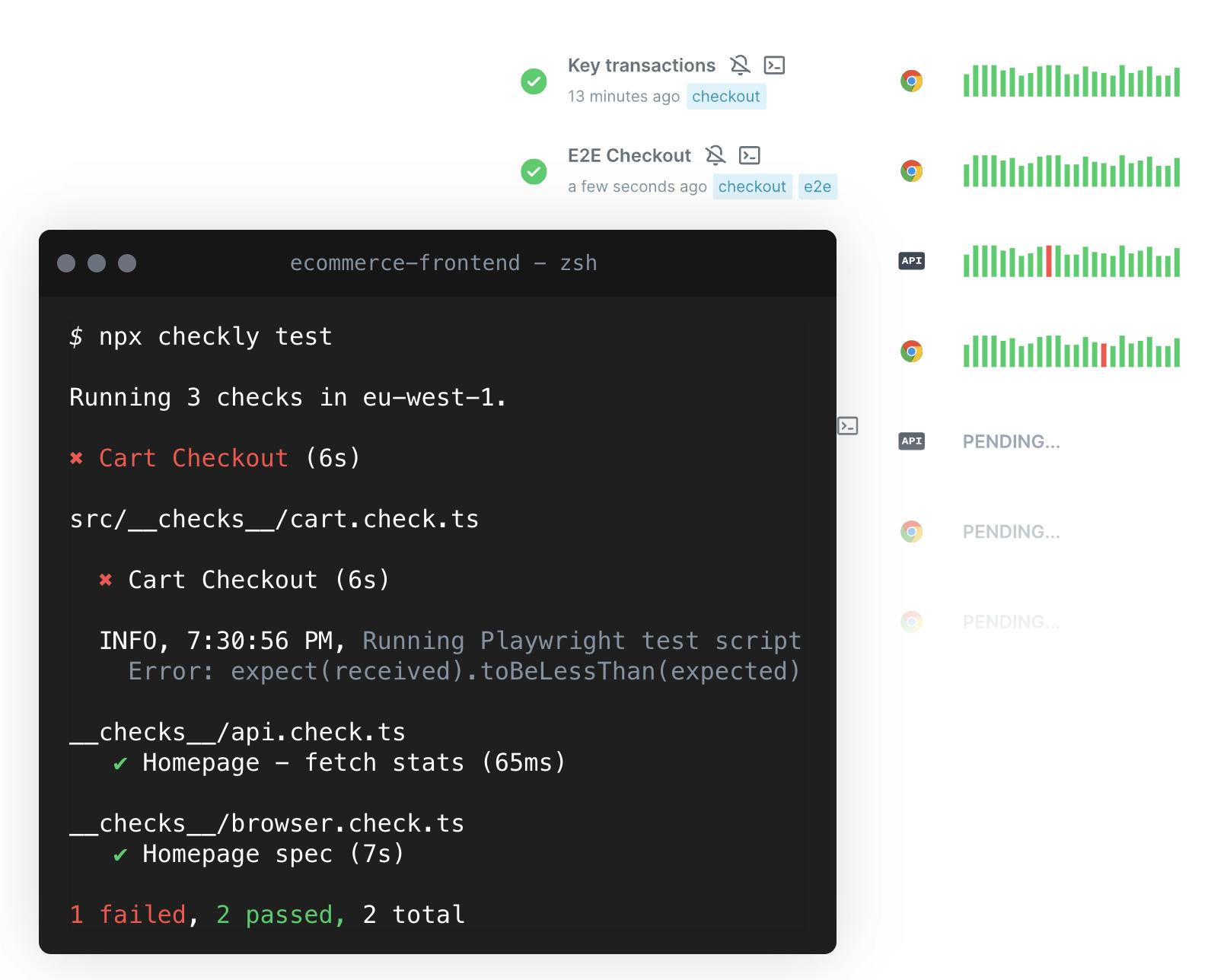This screenshot has height=980, width=1227.
Task: Click the first API check type badge
Action: point(911,261)
